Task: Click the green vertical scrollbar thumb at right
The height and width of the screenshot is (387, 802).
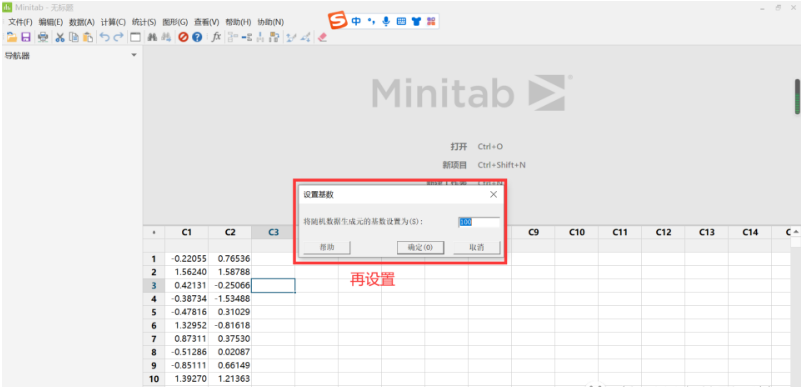Action: (x=797, y=97)
